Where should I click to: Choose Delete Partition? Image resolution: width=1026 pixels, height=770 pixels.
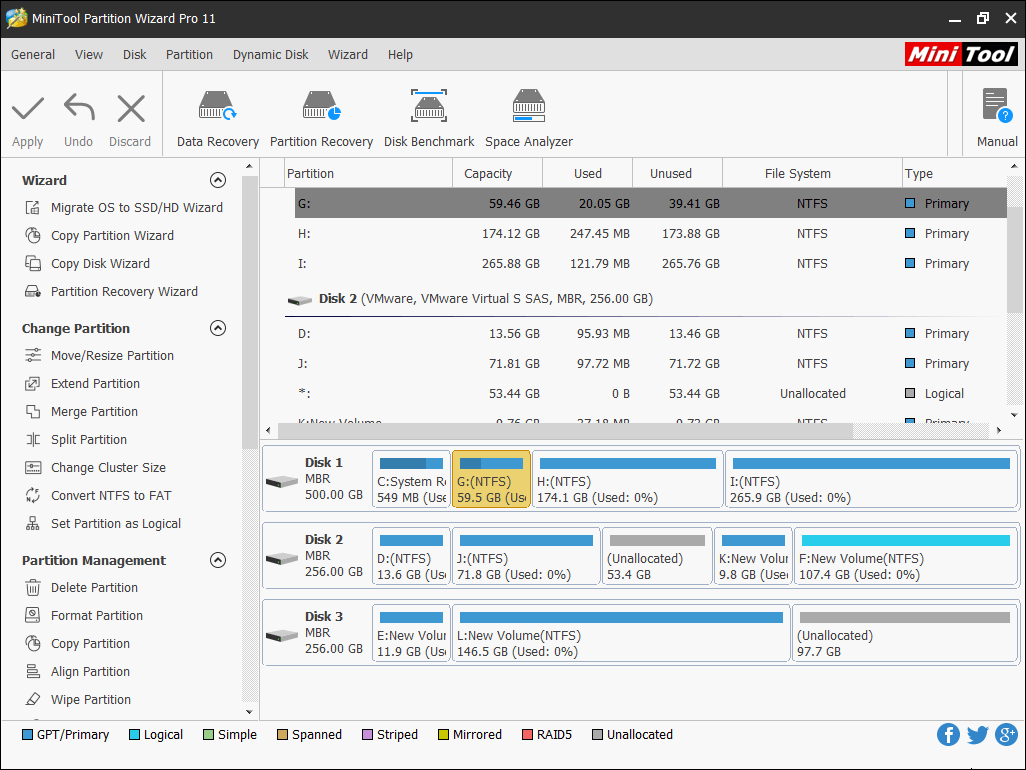[82, 588]
